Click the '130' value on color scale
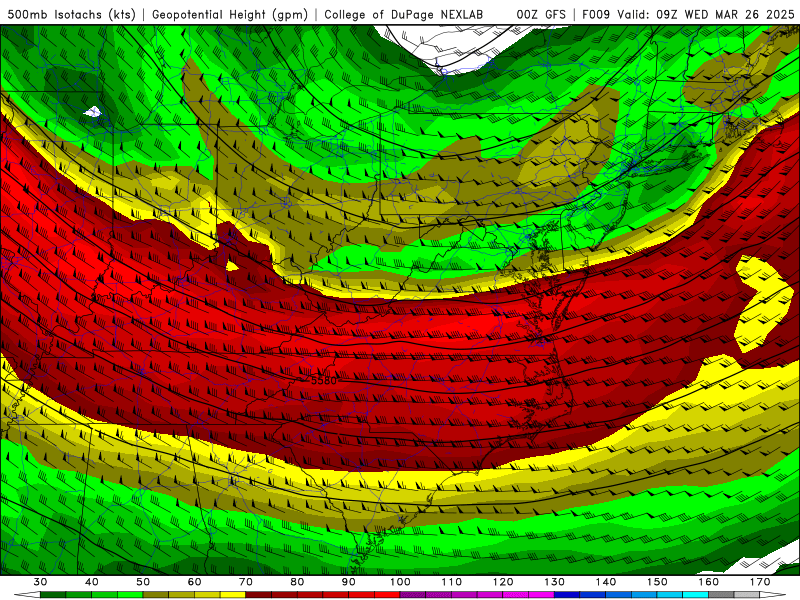 pyautogui.click(x=554, y=582)
